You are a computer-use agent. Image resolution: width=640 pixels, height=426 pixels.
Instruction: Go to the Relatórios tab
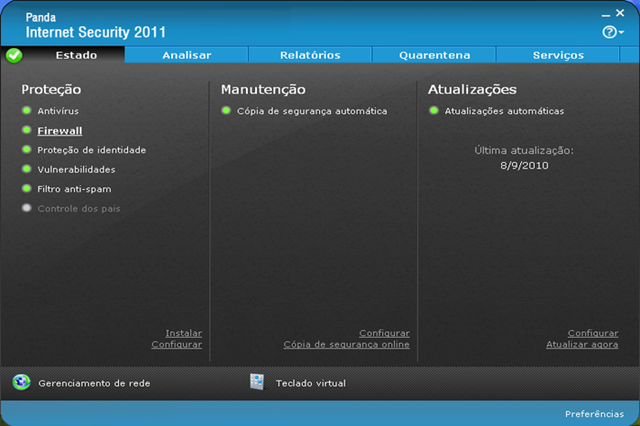click(310, 55)
